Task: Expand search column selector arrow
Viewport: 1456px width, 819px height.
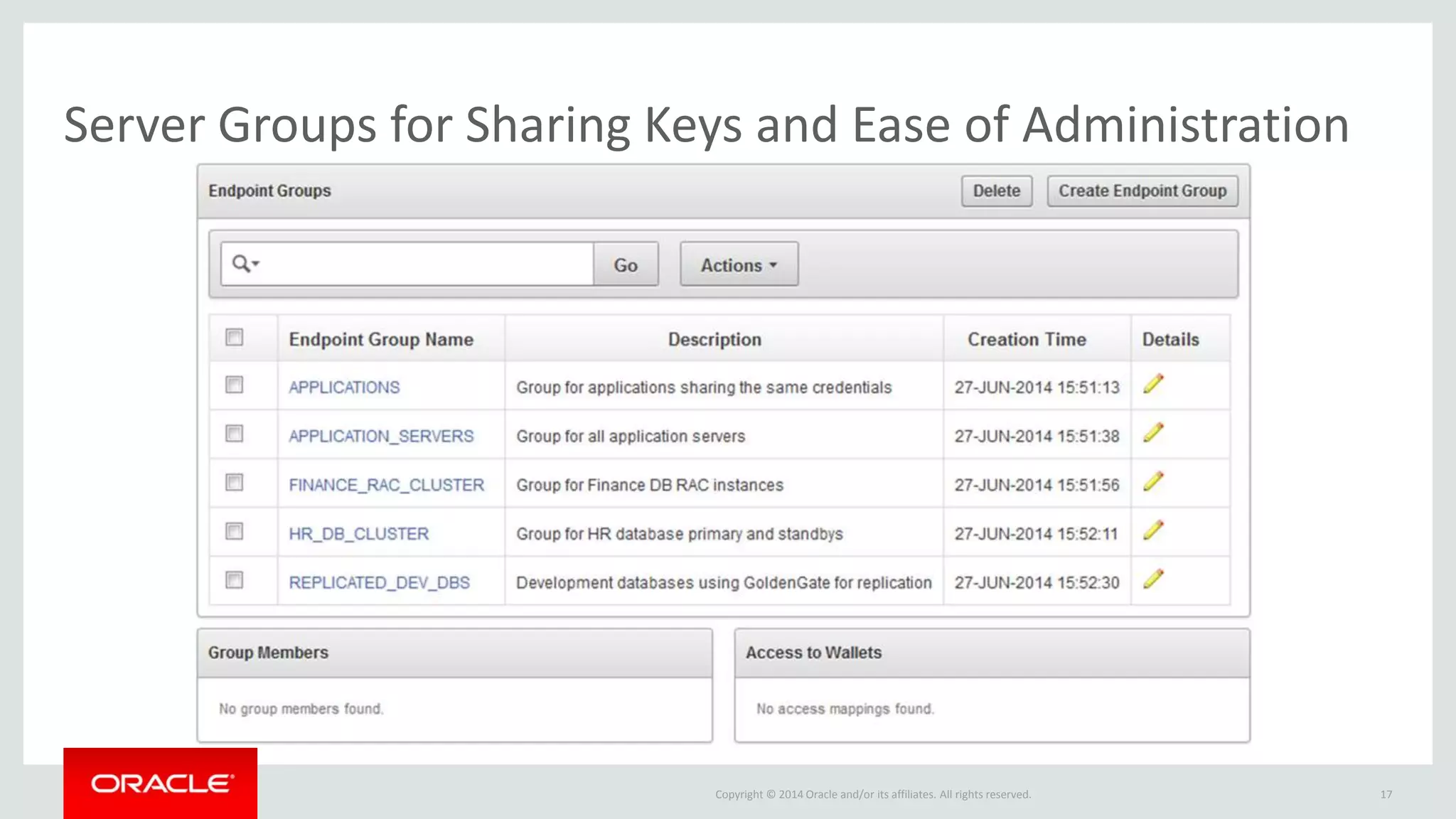Action: pos(256,264)
